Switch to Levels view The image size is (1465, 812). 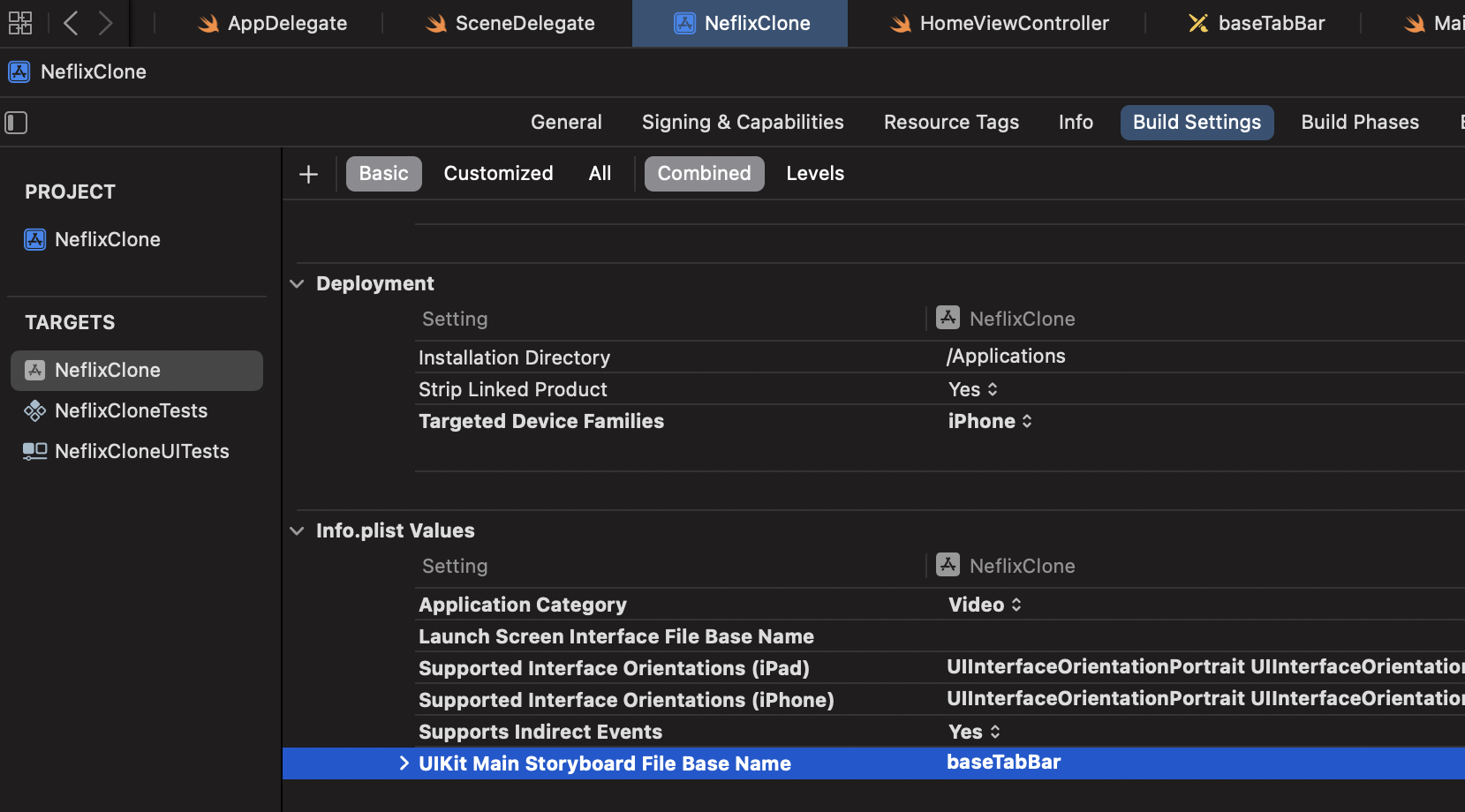point(815,174)
